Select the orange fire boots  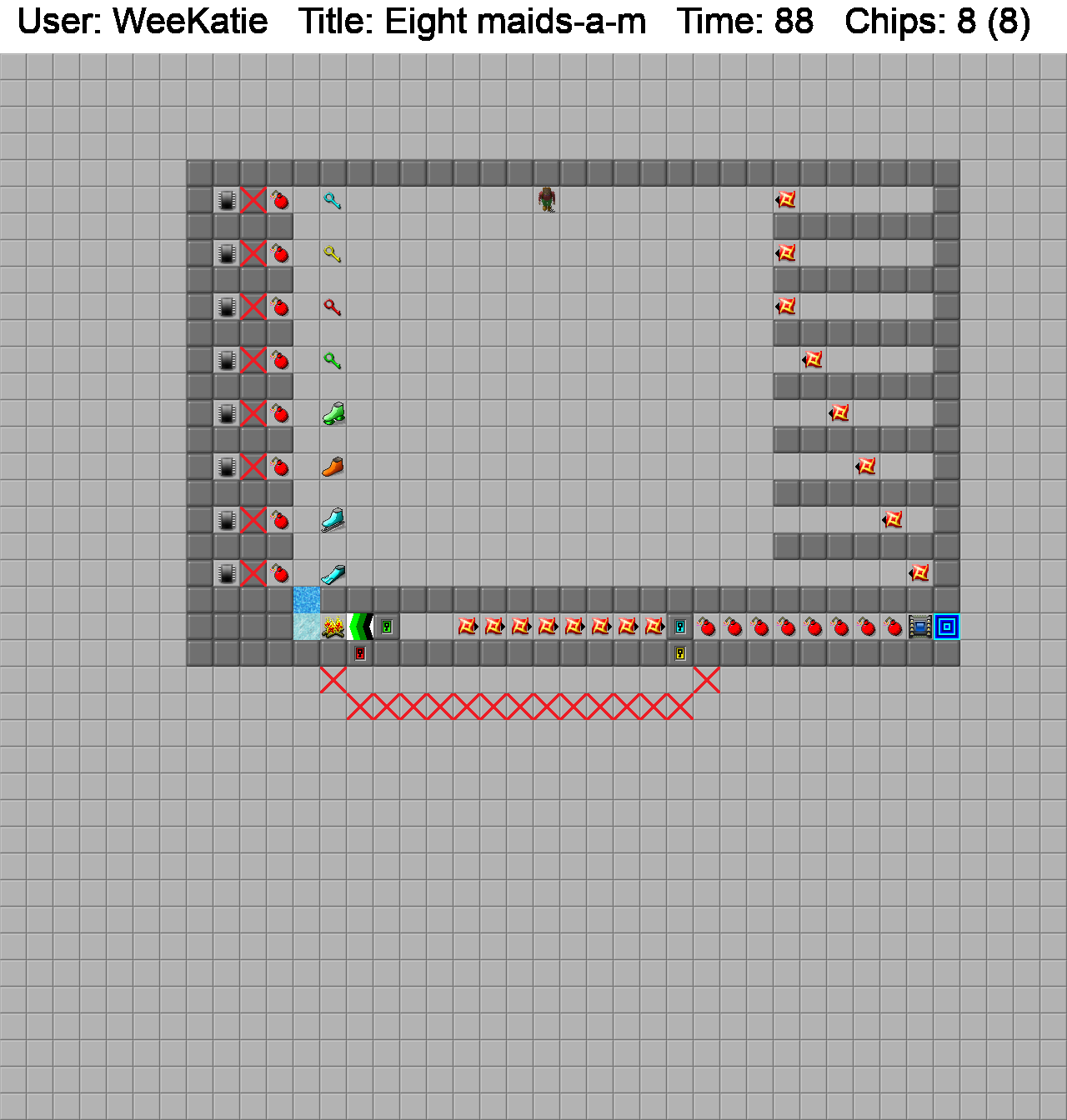point(333,467)
